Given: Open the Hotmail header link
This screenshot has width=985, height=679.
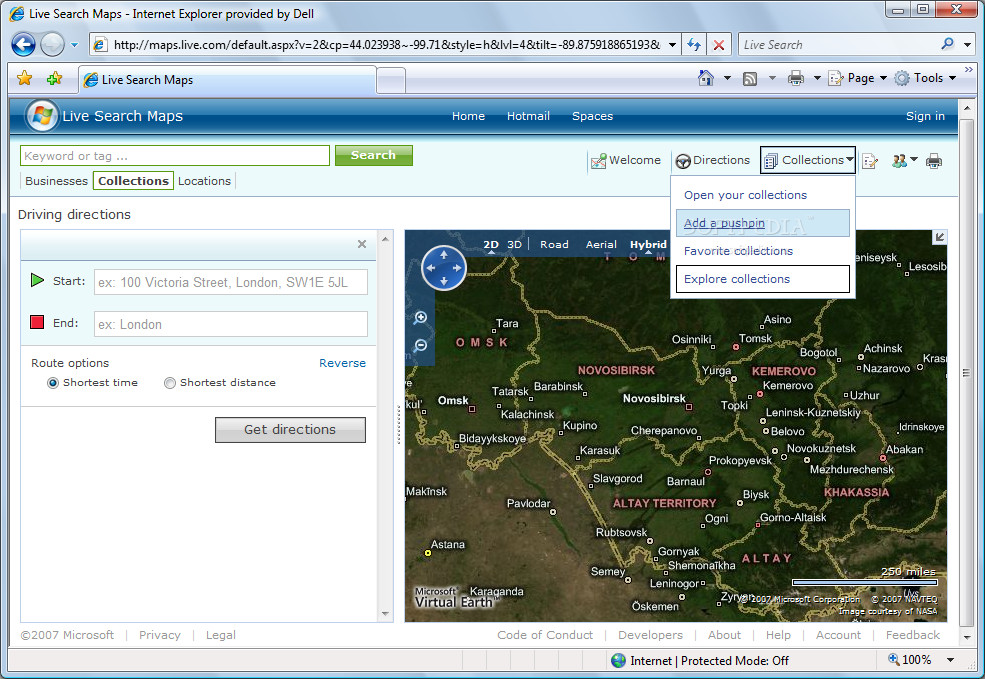Looking at the screenshot, I should click(528, 116).
